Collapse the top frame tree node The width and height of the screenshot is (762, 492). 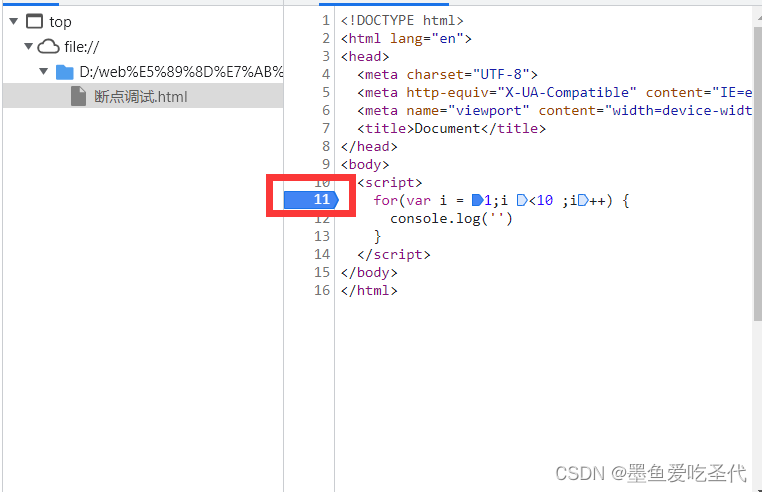(14, 21)
